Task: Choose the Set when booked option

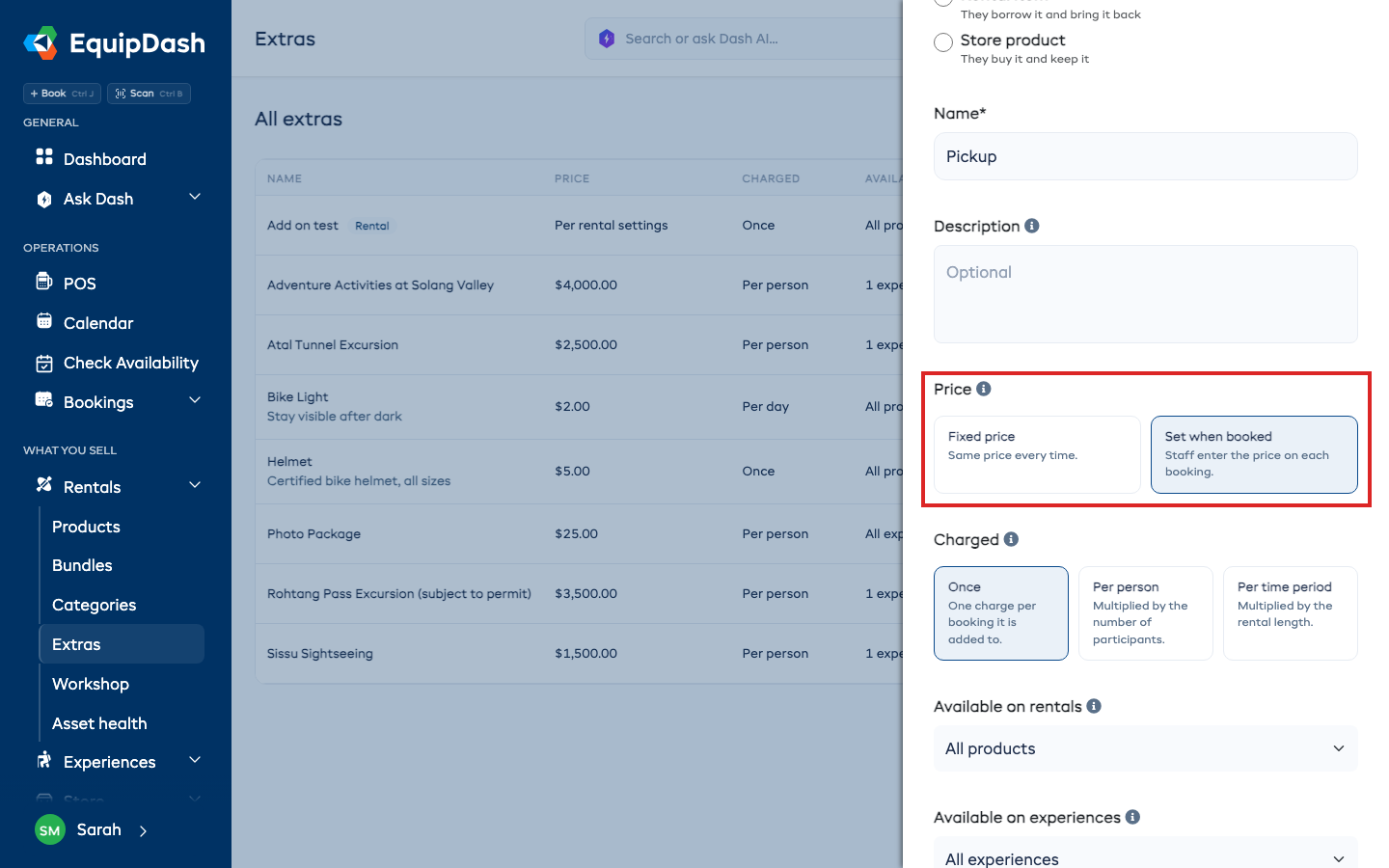Action: (1254, 454)
